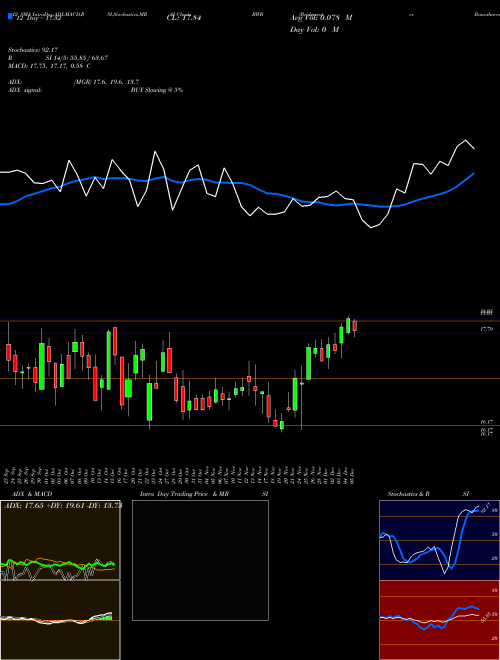Click the 'Stochastics & R' panel title

[409, 494]
